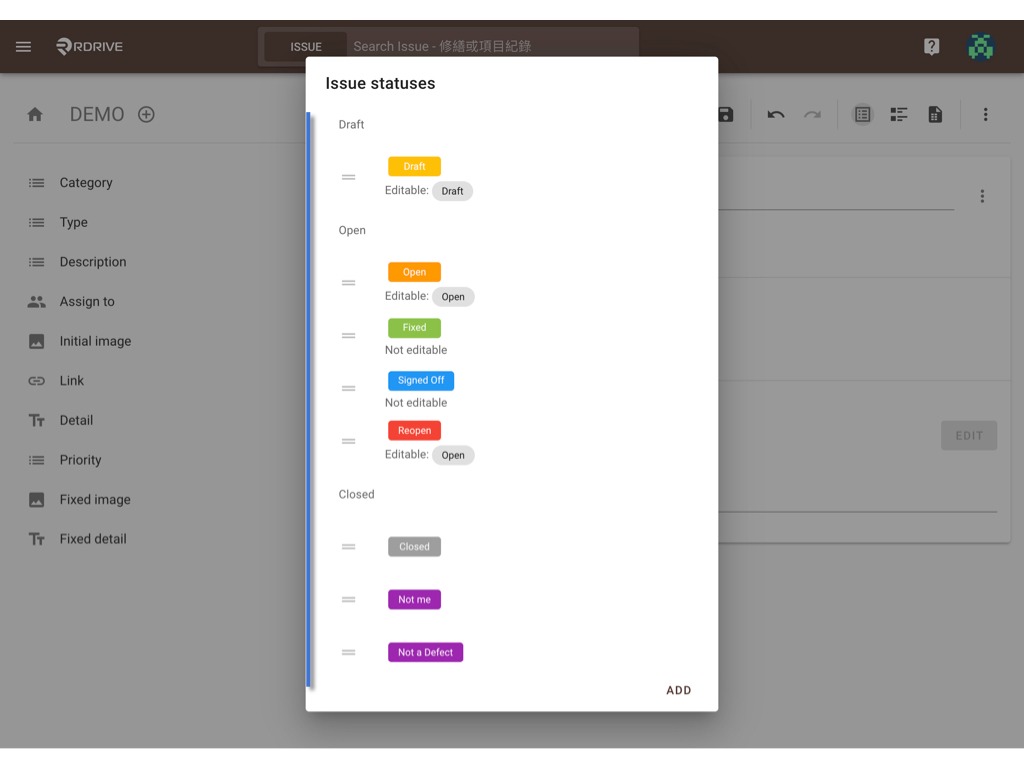Select the gray Closed status chip
1024x768 pixels.
(414, 547)
